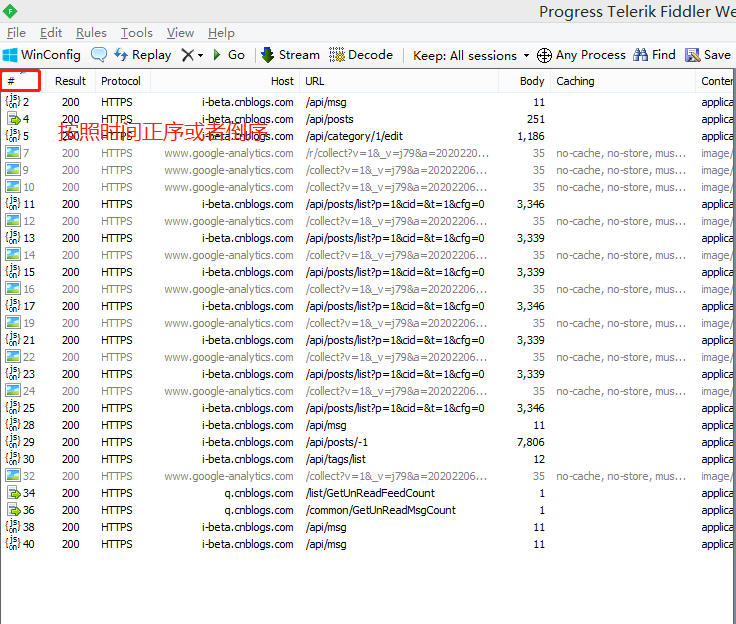Sort sessions by # column header
The image size is (736, 624).
coord(21,81)
